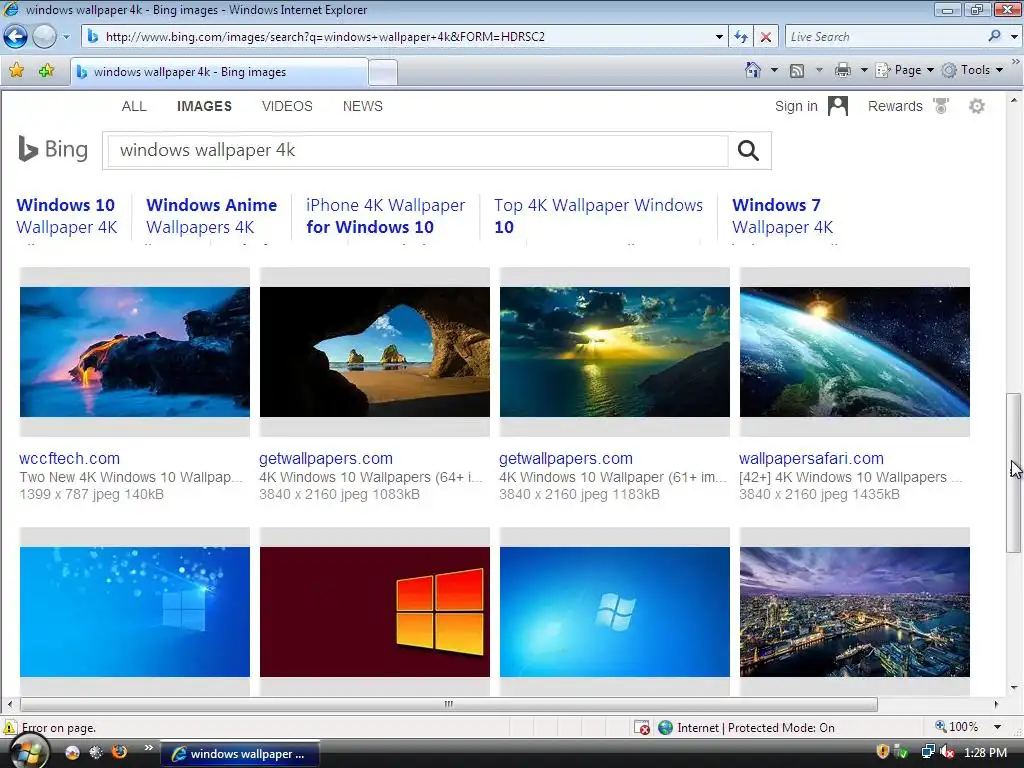
Task: Expand the Home button dropdown arrow
Action: [774, 70]
